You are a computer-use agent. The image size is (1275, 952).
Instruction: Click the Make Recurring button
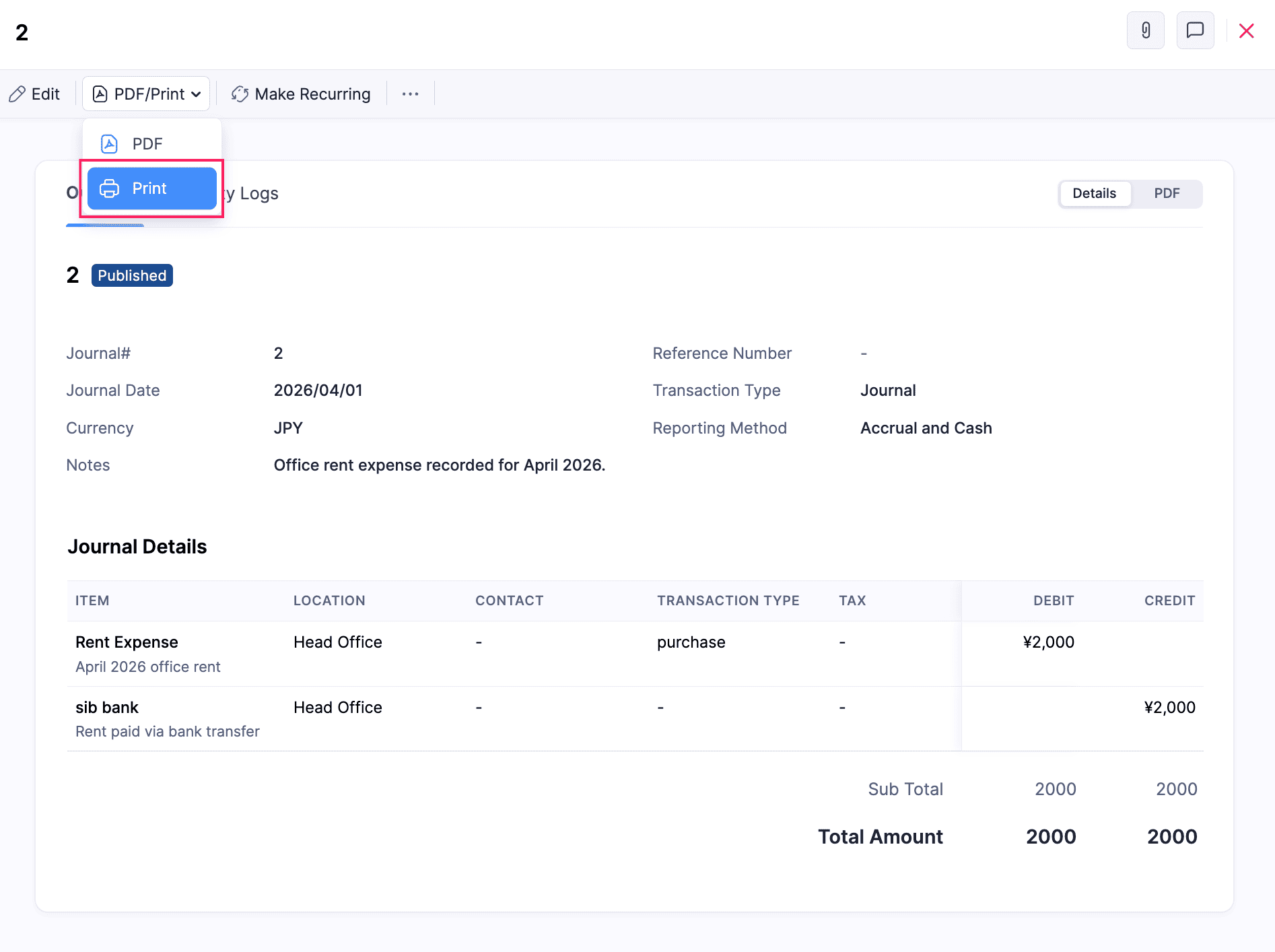[312, 94]
